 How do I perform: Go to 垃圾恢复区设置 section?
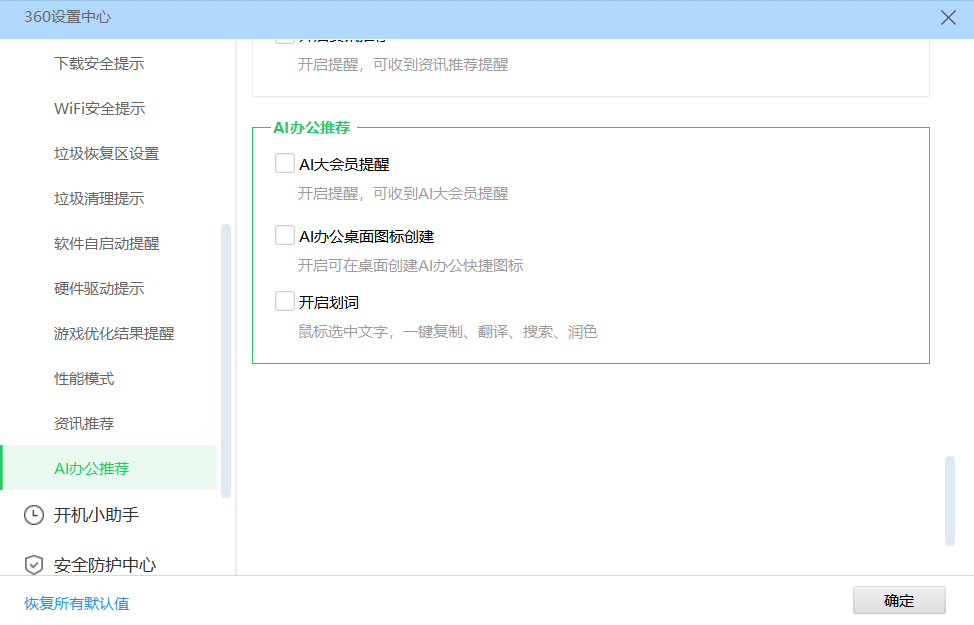106,153
